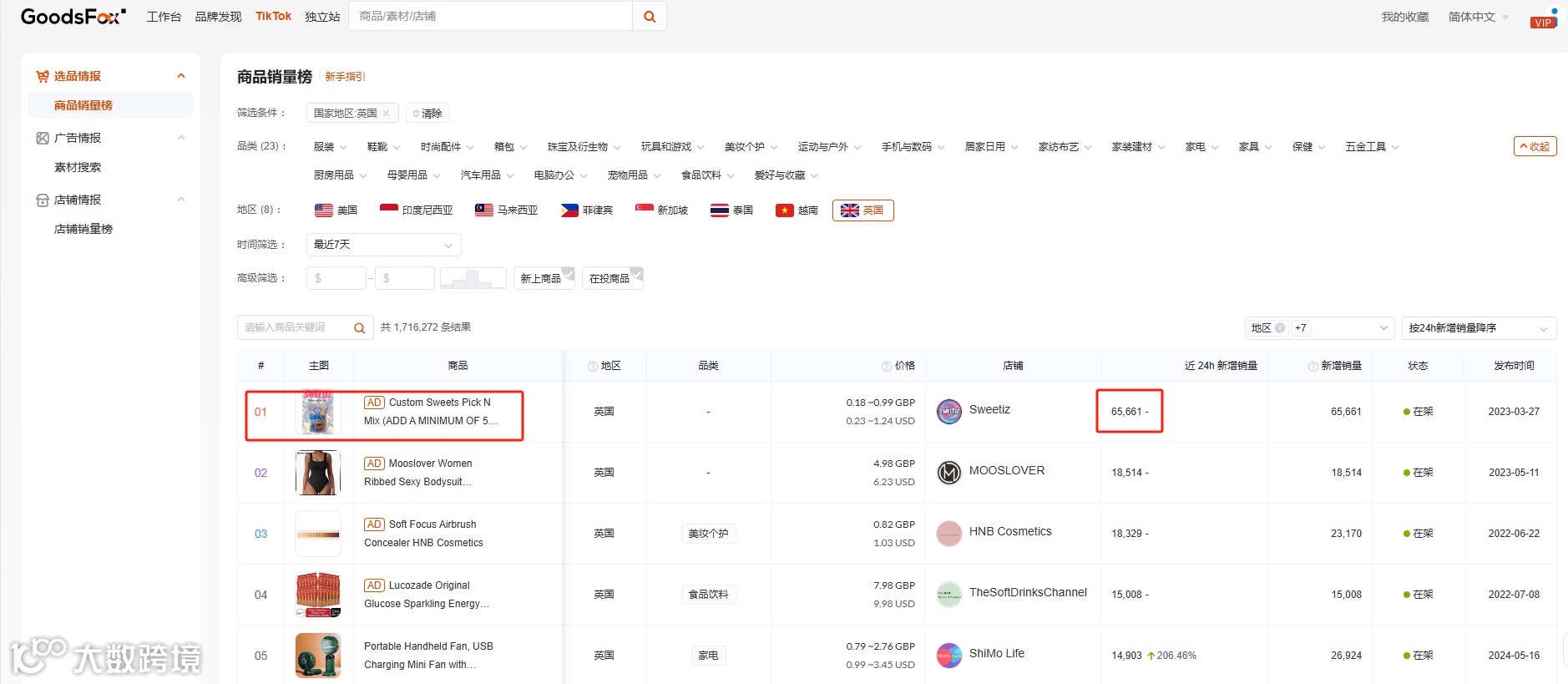The image size is (1568, 684).
Task: Collapse the 选品情报 sidebar section
Action: click(181, 76)
